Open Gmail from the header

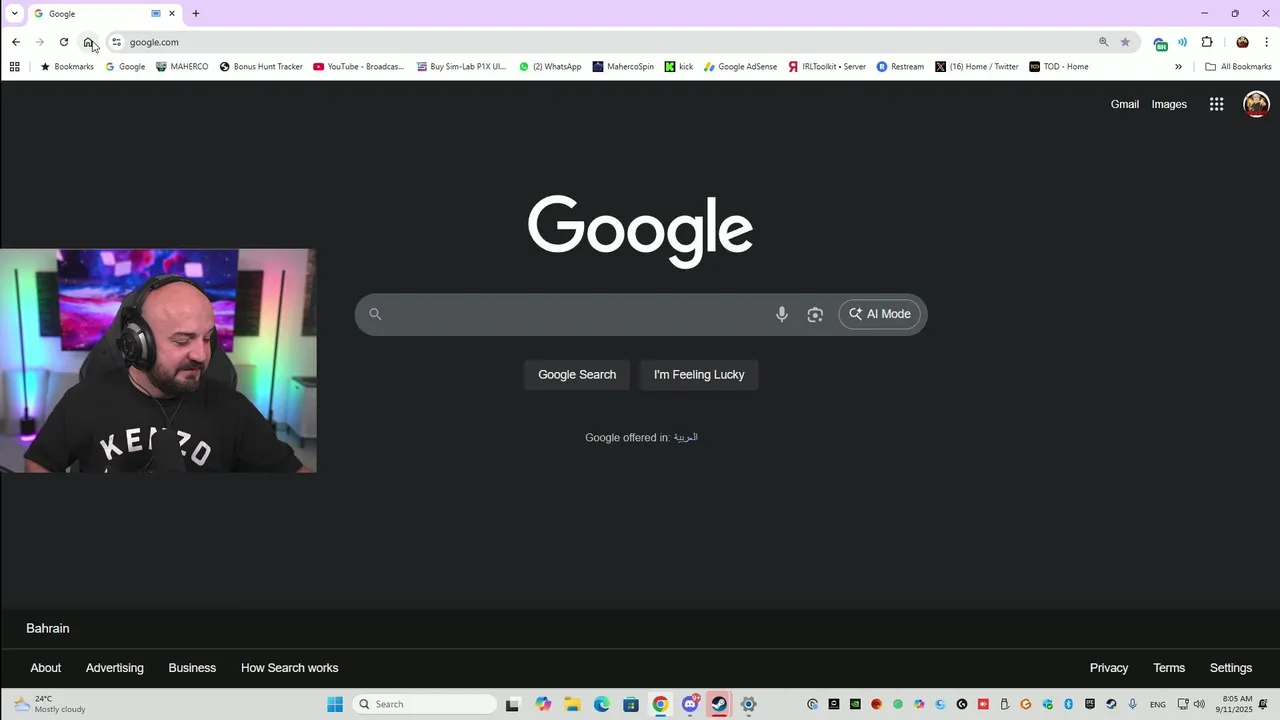[x=1125, y=104]
